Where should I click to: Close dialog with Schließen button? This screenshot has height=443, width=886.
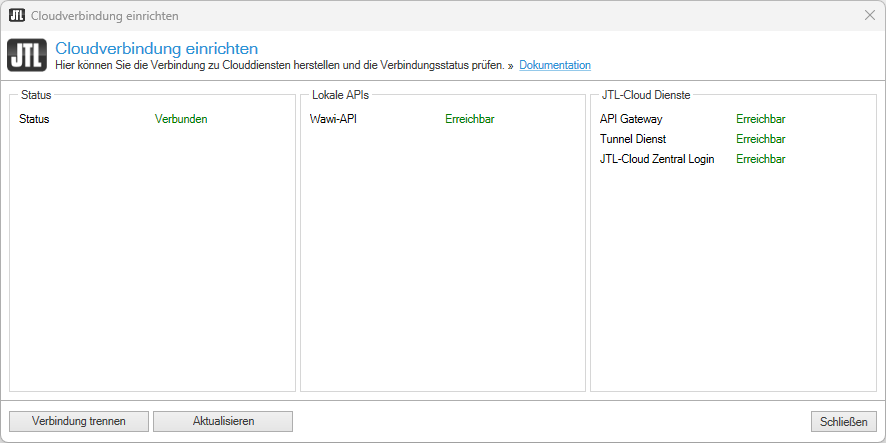tap(844, 421)
